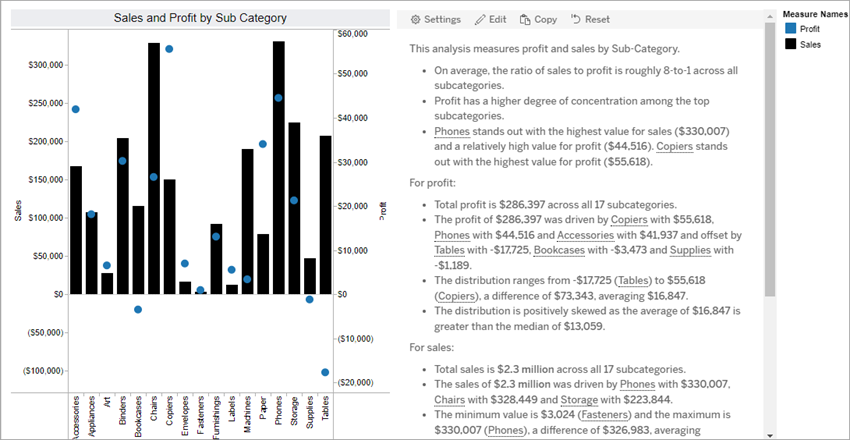Click the Reset arrow icon
Image resolution: width=850 pixels, height=440 pixels.
(576, 19)
